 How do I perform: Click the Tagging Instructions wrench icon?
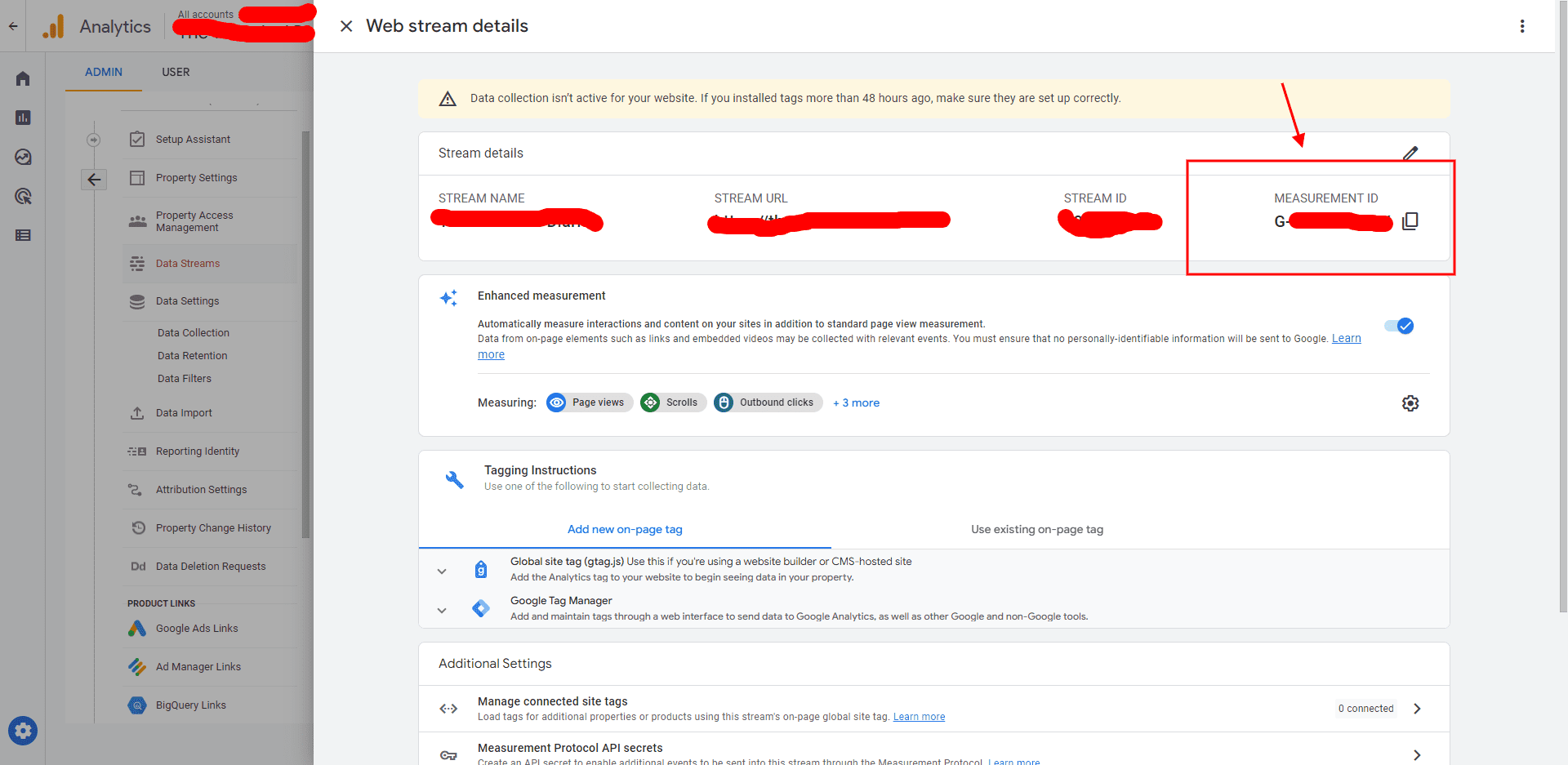tap(454, 479)
